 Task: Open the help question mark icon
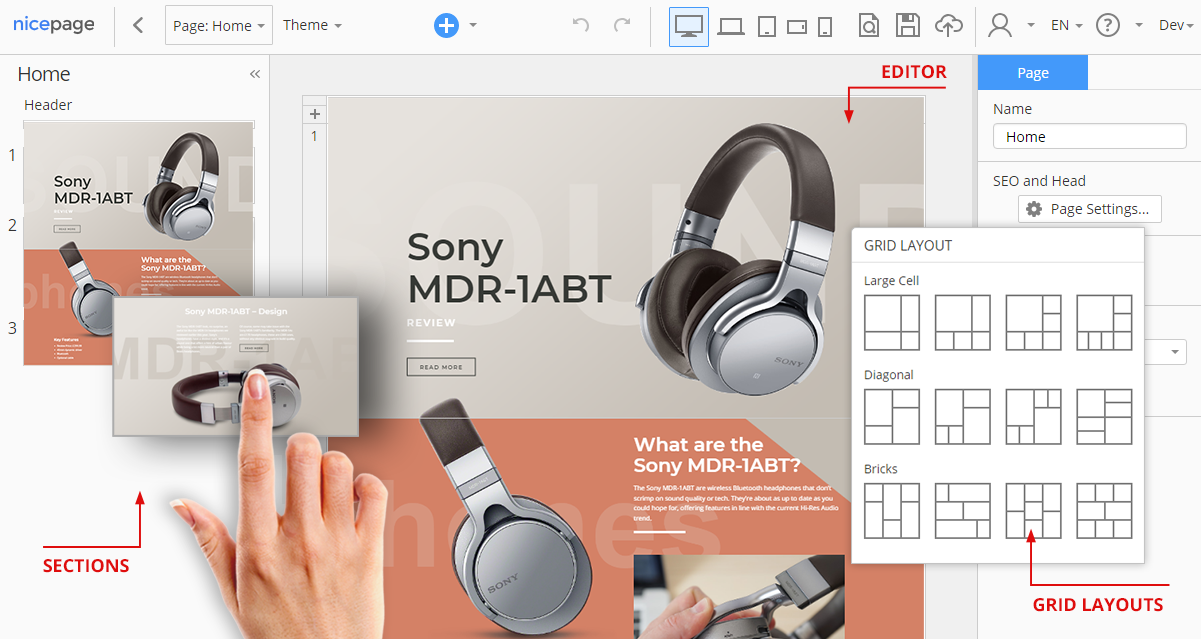coord(1107,26)
